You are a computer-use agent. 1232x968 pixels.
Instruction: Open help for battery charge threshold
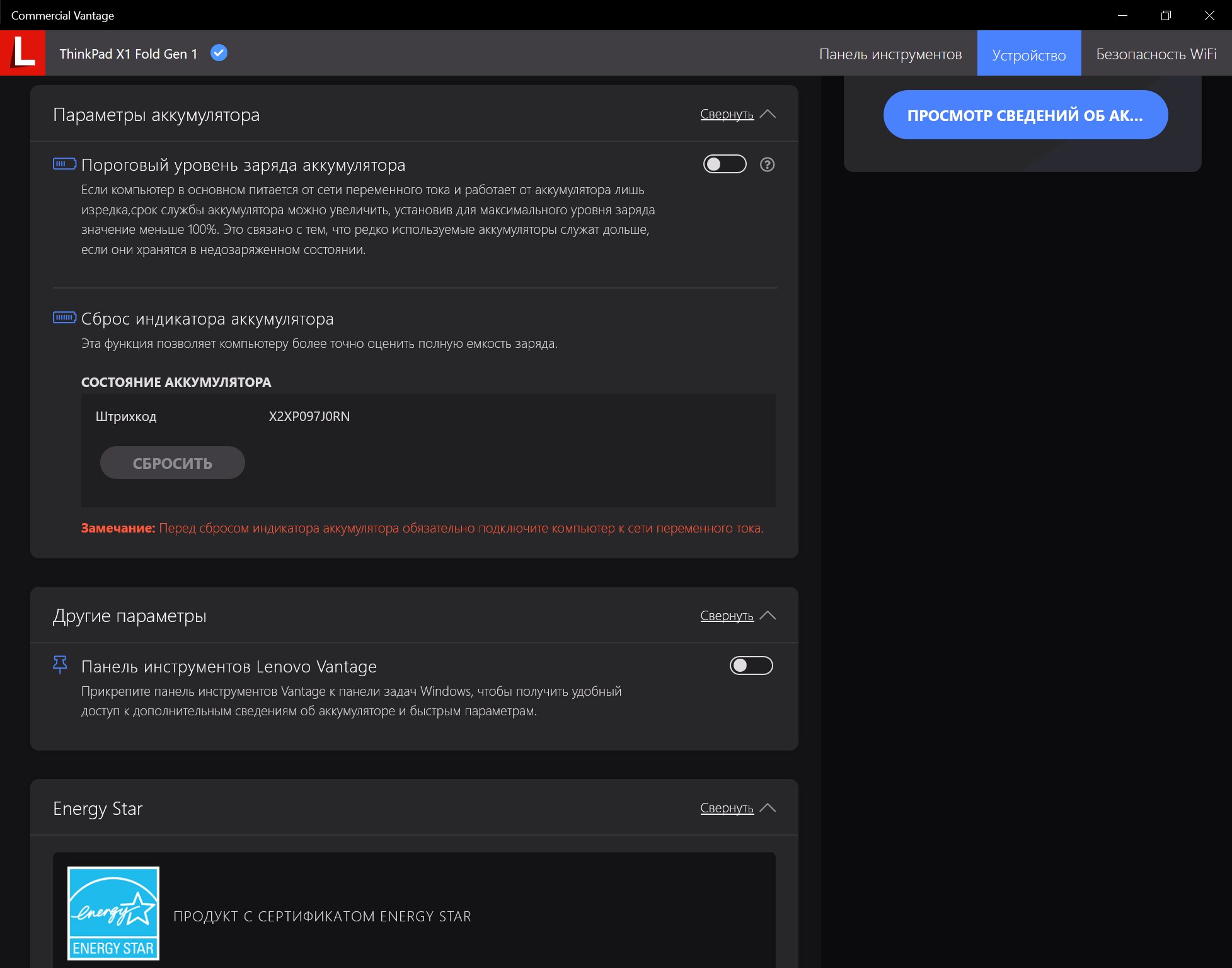coord(767,164)
